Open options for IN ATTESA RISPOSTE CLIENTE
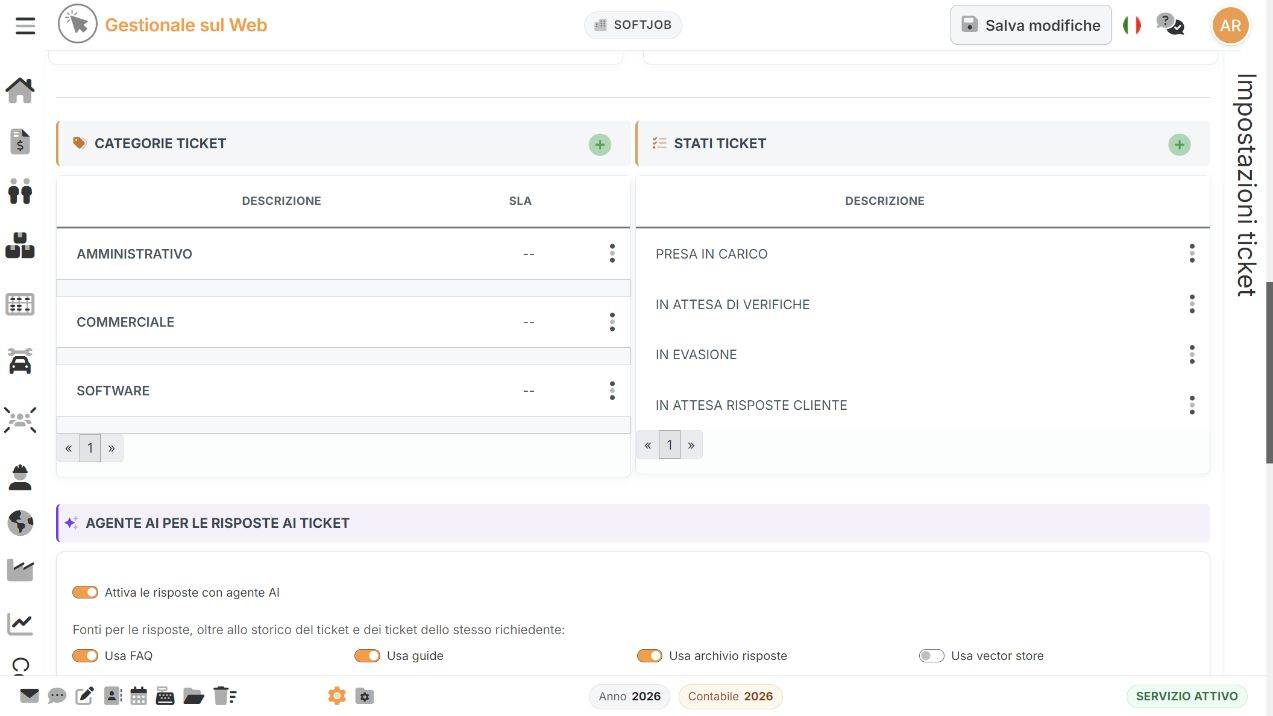Viewport: 1273px width, 716px height. (1192, 405)
